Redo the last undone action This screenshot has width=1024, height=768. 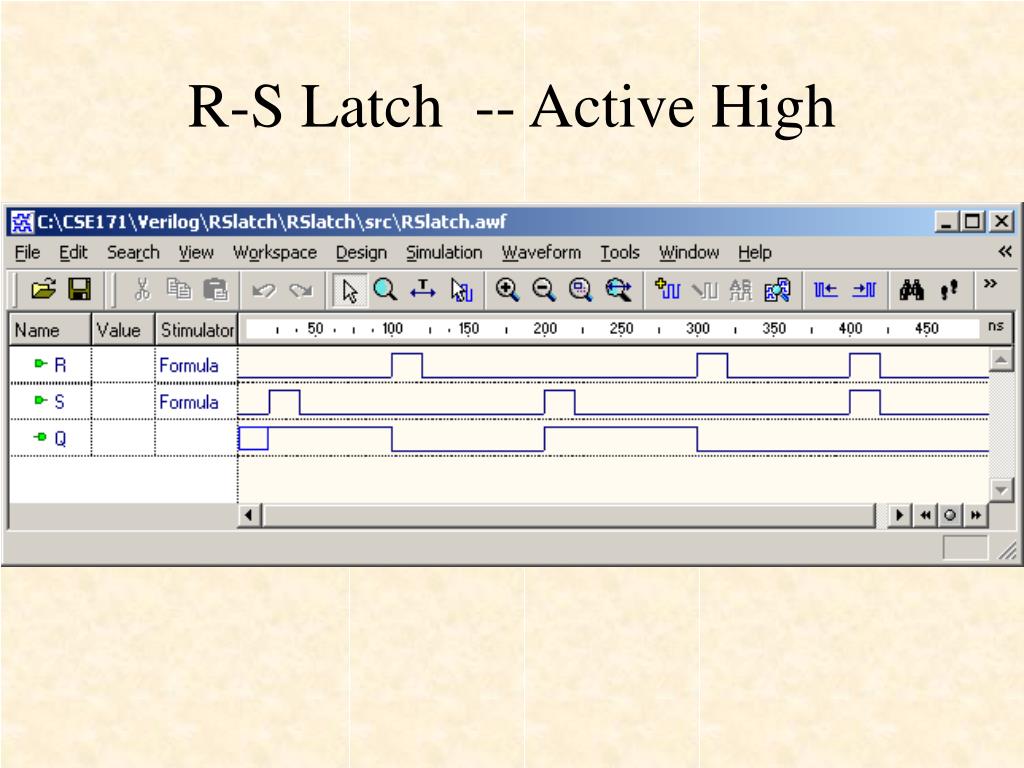point(301,289)
